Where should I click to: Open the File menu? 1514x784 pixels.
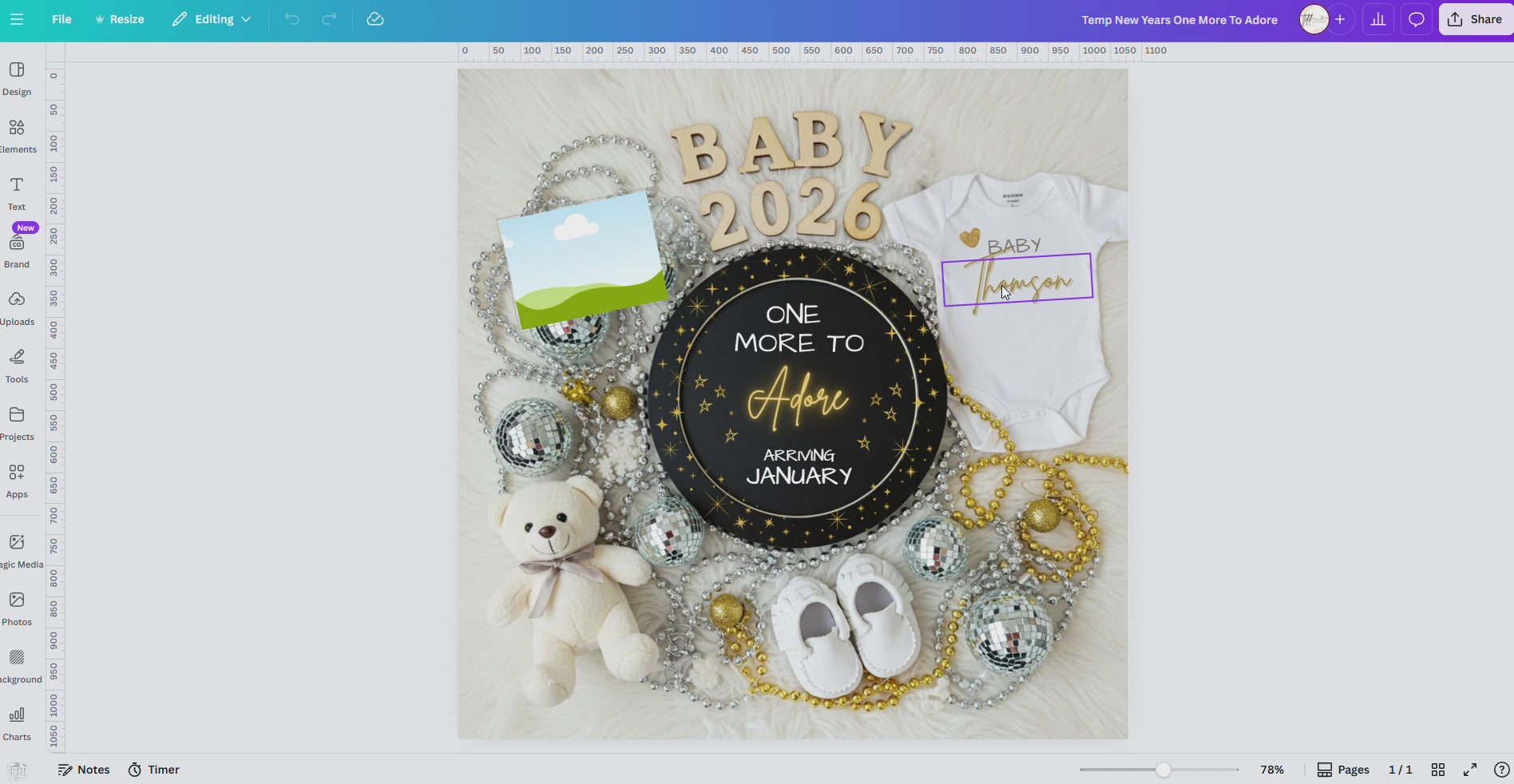[61, 19]
